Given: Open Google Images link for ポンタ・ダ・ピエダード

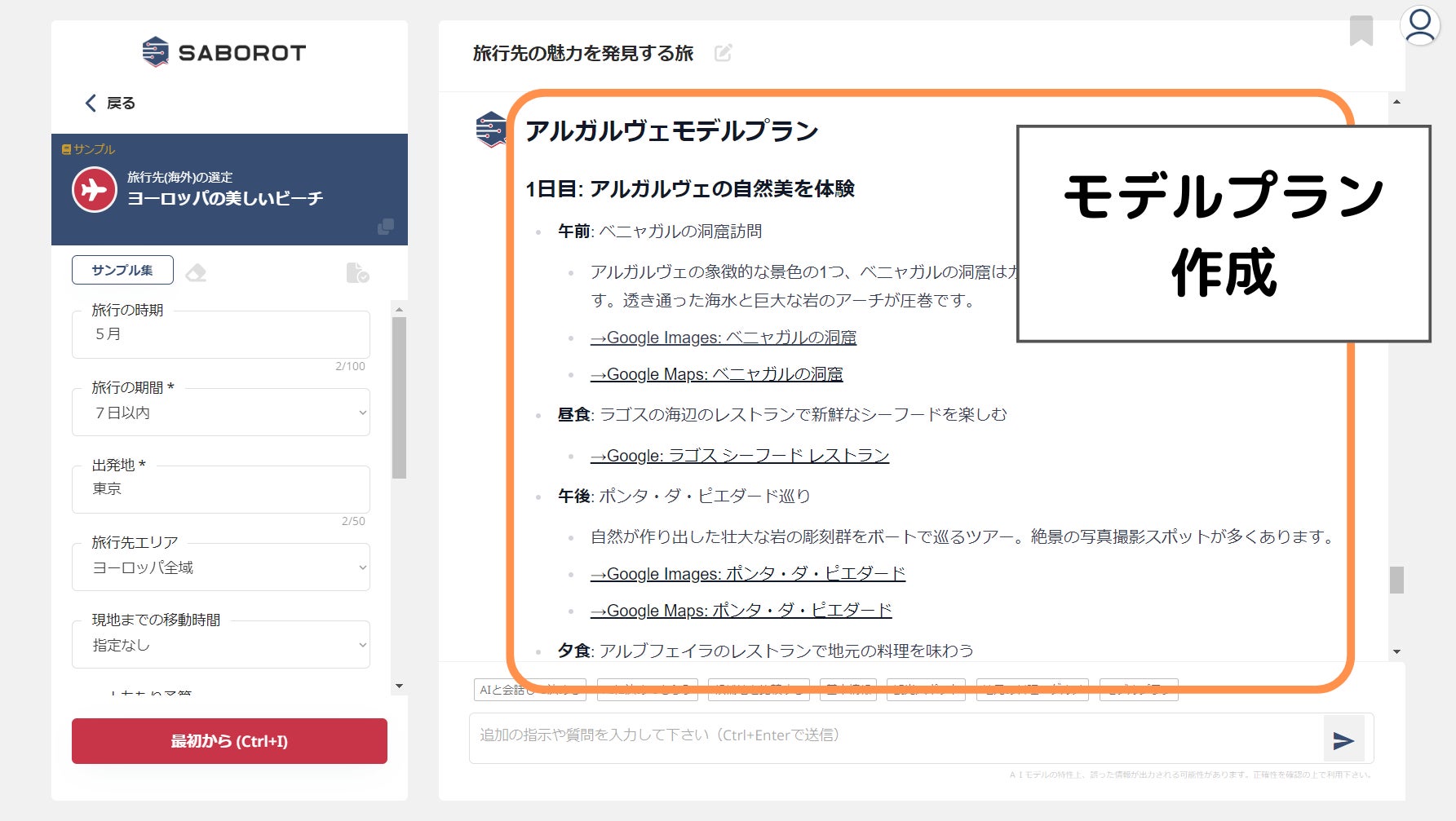Looking at the screenshot, I should click(x=748, y=574).
